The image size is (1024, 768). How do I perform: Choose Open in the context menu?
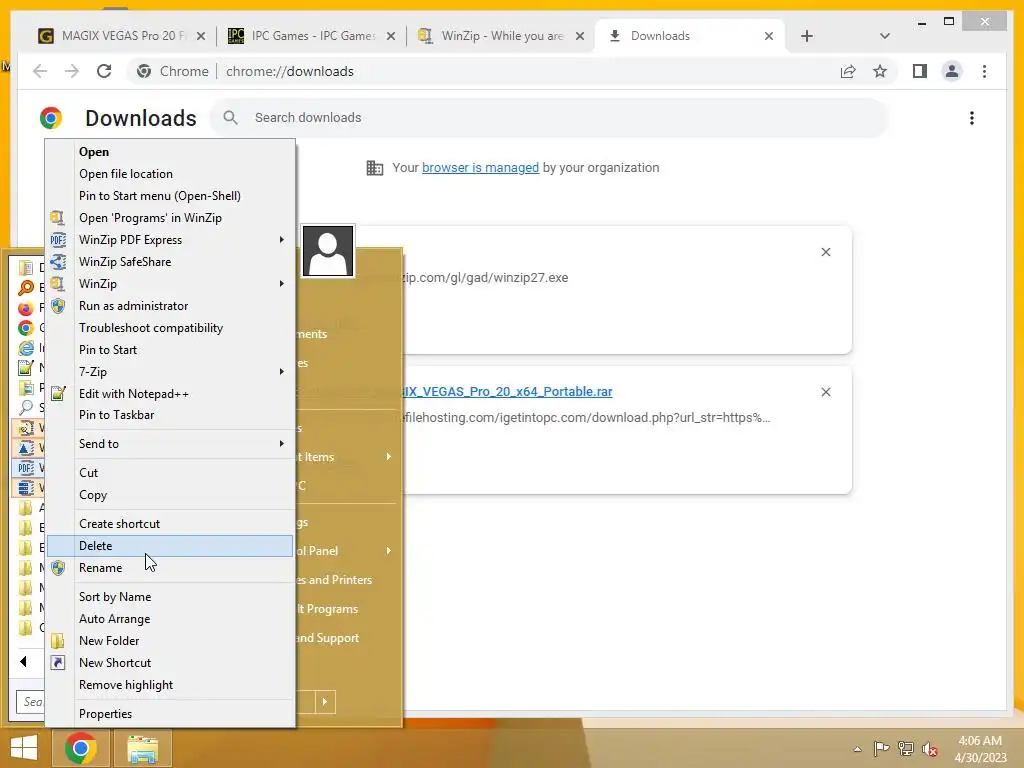pos(170,152)
